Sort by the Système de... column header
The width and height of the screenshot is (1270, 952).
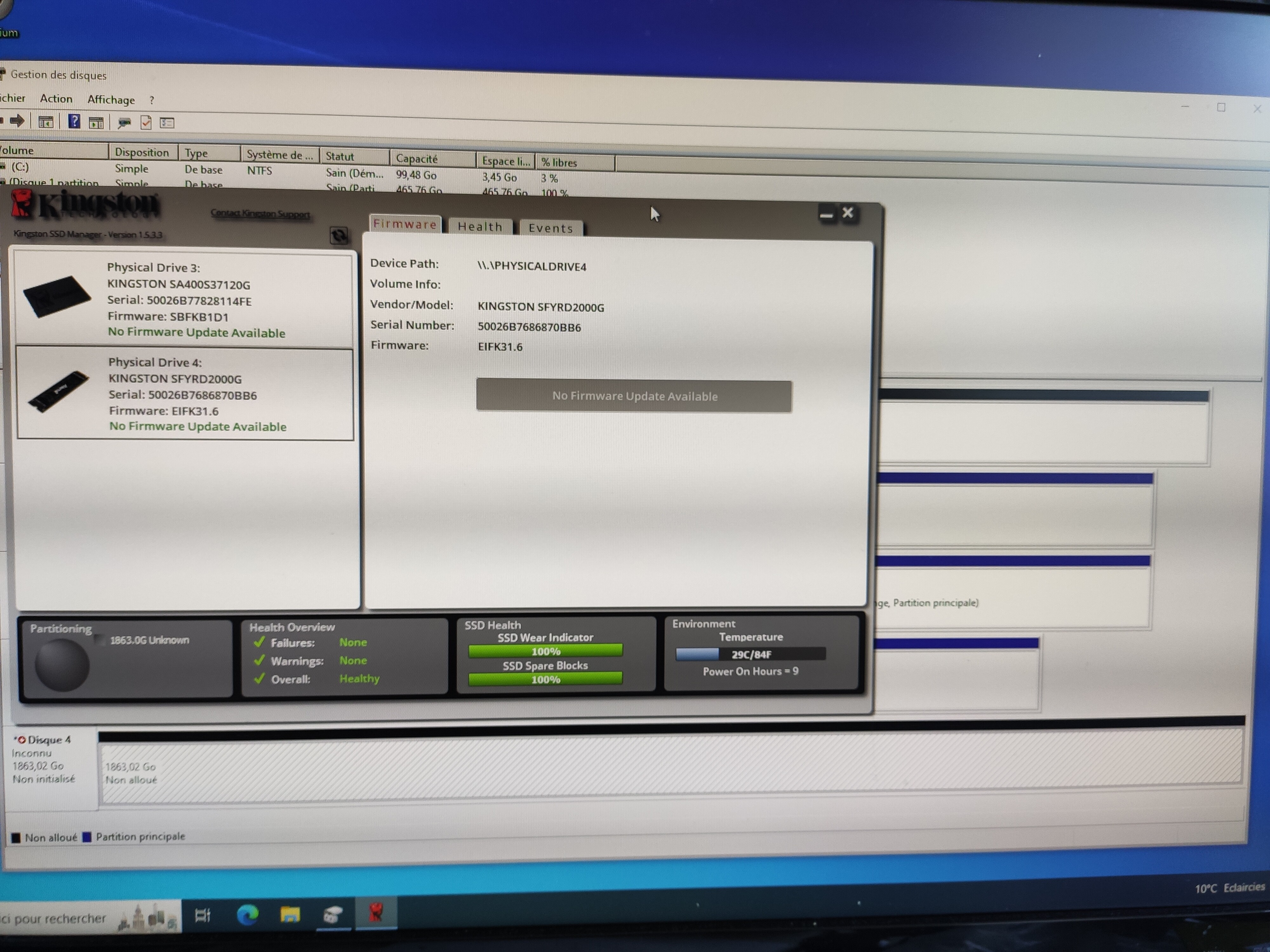(x=280, y=154)
